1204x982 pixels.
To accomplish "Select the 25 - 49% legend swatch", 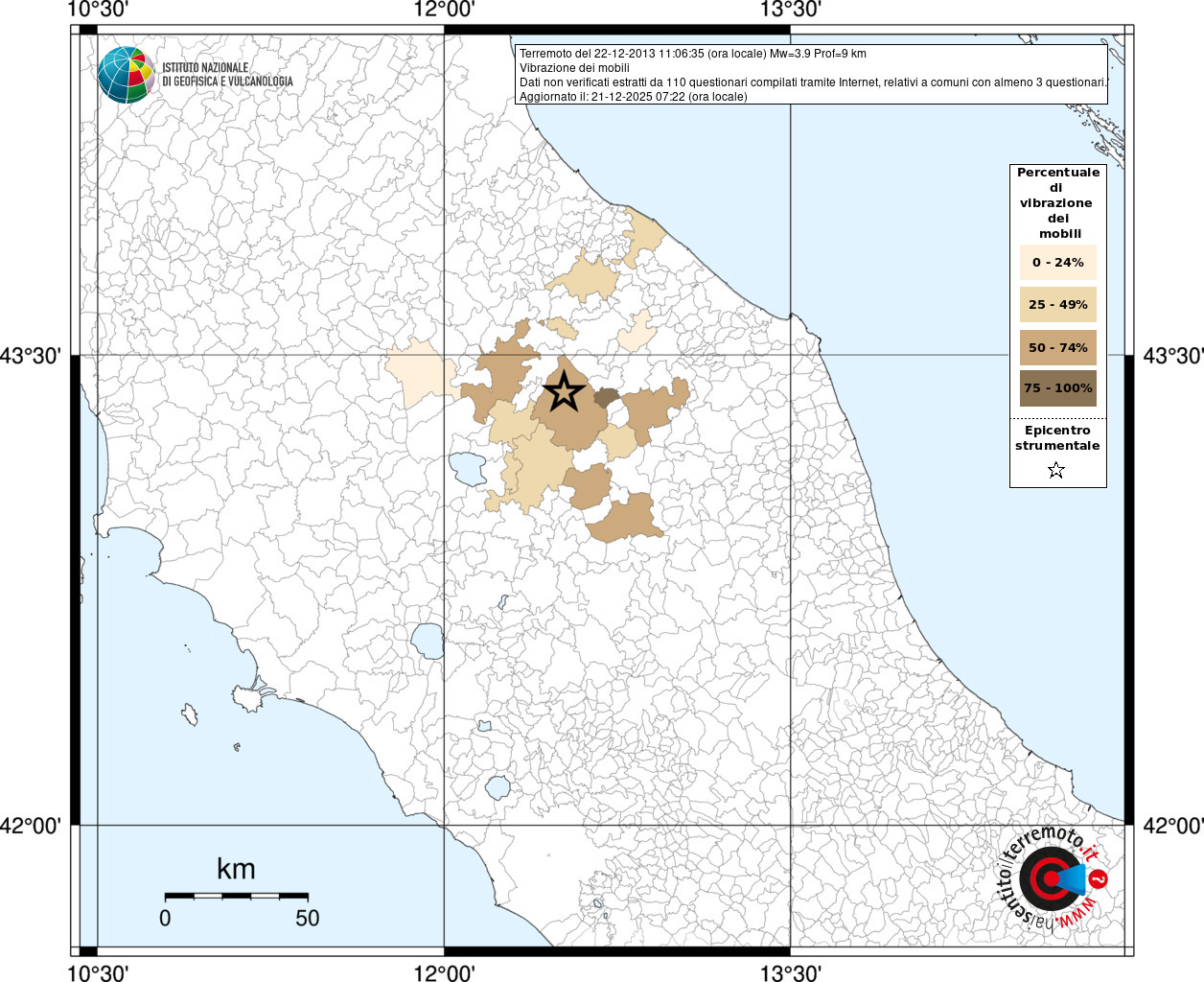I will pyautogui.click(x=1057, y=305).
